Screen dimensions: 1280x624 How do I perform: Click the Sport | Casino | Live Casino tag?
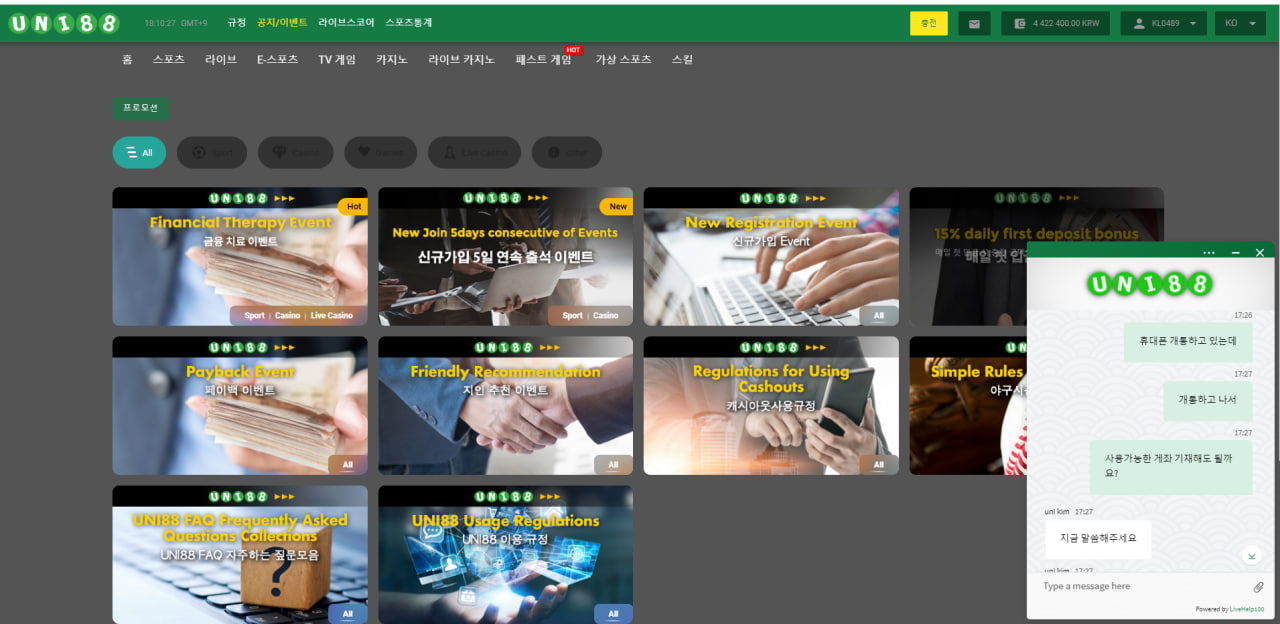[x=299, y=315]
